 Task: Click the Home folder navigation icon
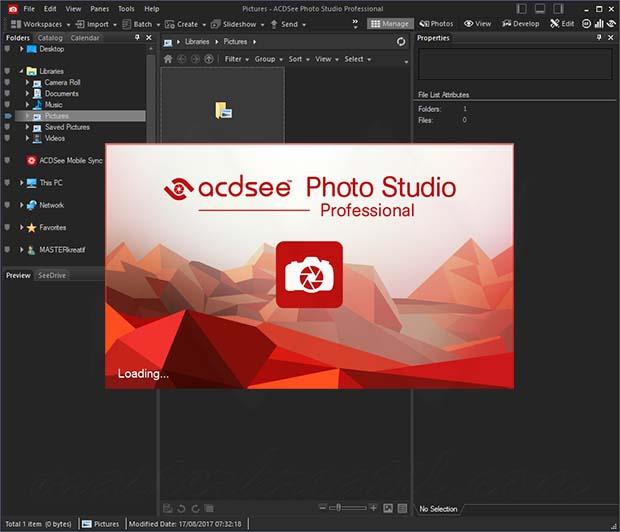pyautogui.click(x=168, y=59)
